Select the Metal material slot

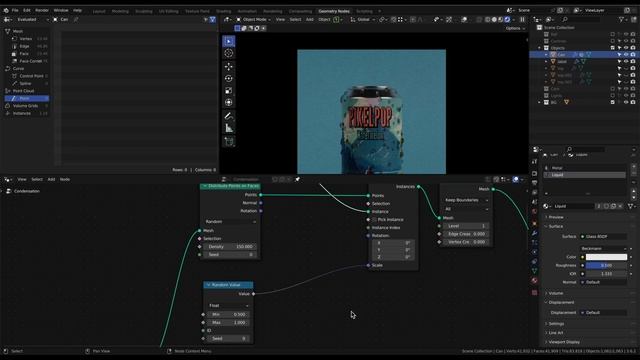point(585,168)
